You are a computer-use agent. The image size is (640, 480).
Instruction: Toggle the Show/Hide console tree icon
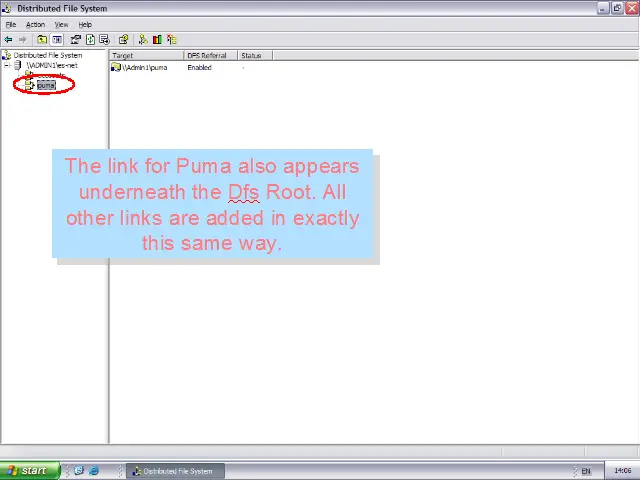tap(57, 40)
